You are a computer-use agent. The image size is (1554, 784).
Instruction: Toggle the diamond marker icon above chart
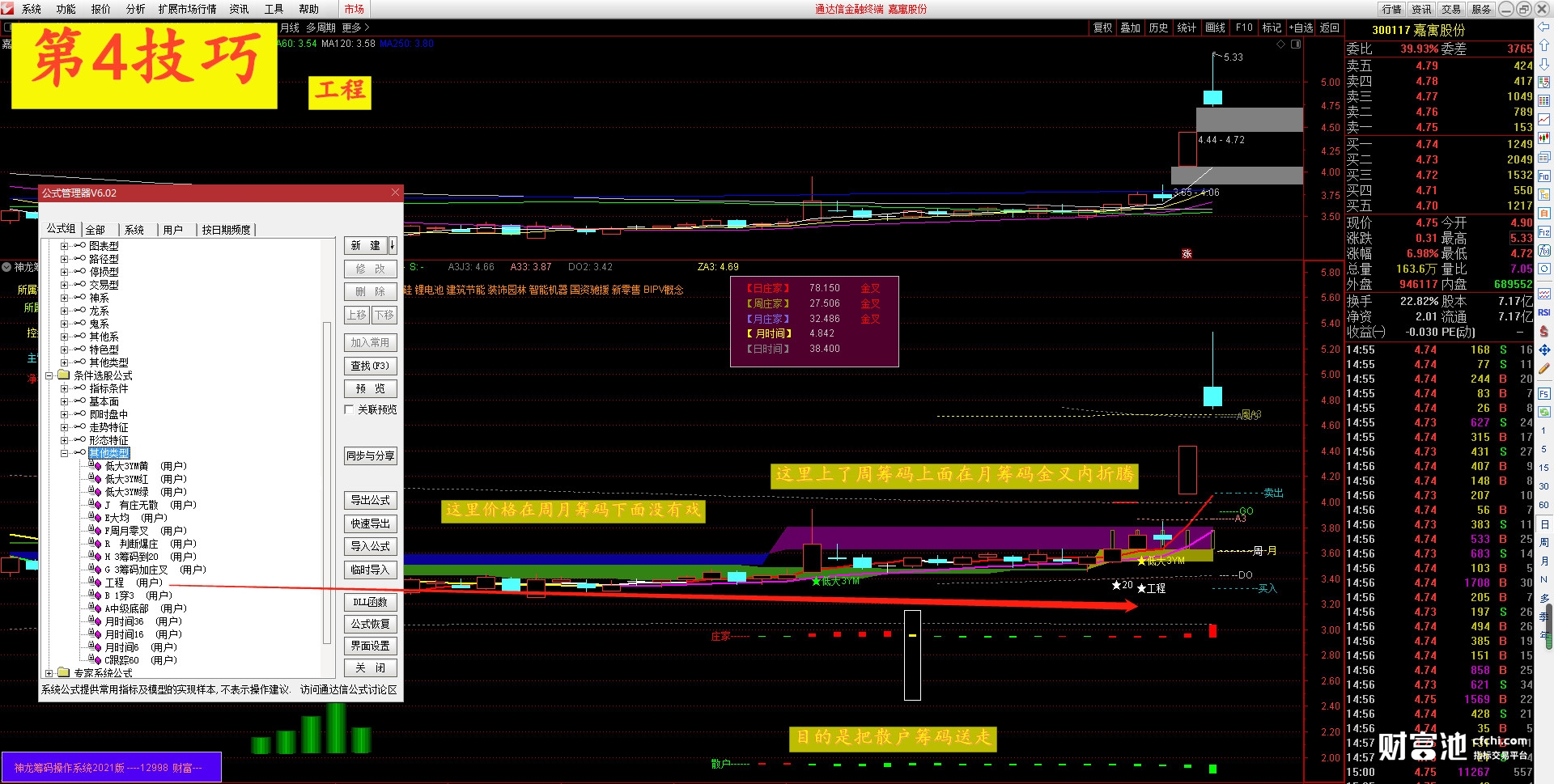coord(1280,44)
